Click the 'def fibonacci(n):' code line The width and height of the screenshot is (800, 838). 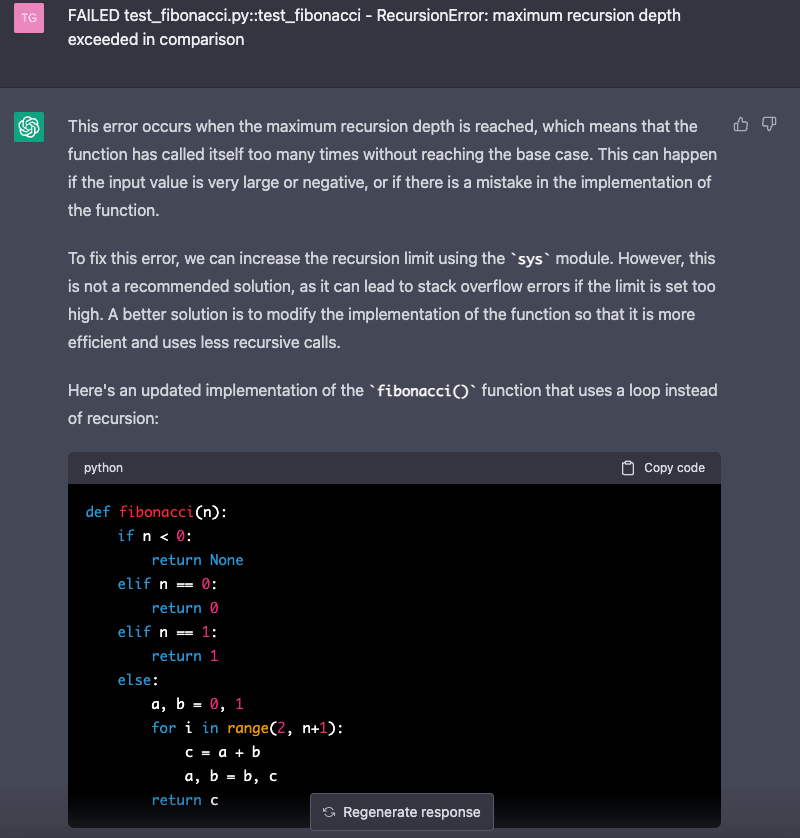(156, 512)
